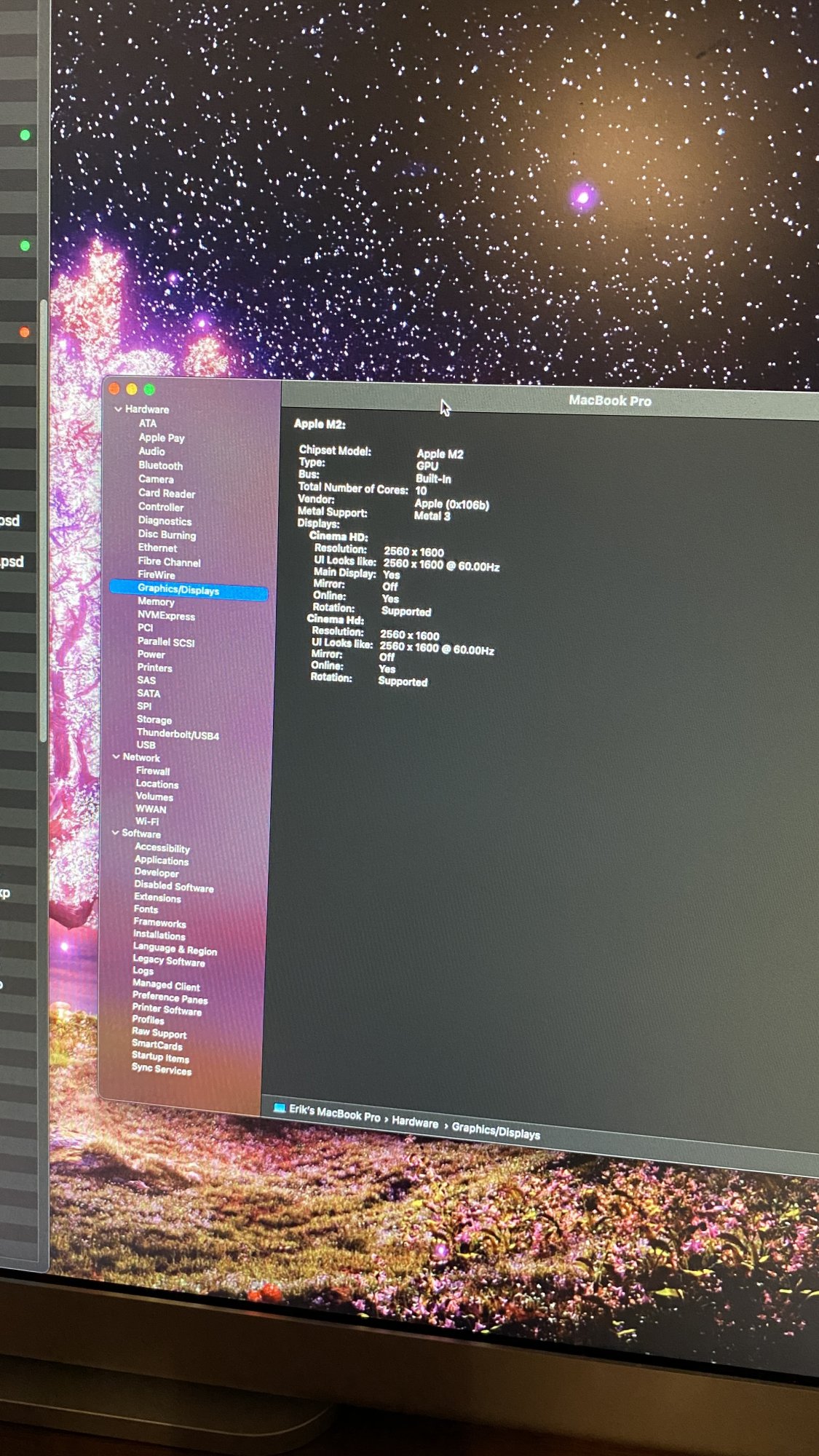
Task: Select SATA in the sidebar
Action: click(x=149, y=693)
